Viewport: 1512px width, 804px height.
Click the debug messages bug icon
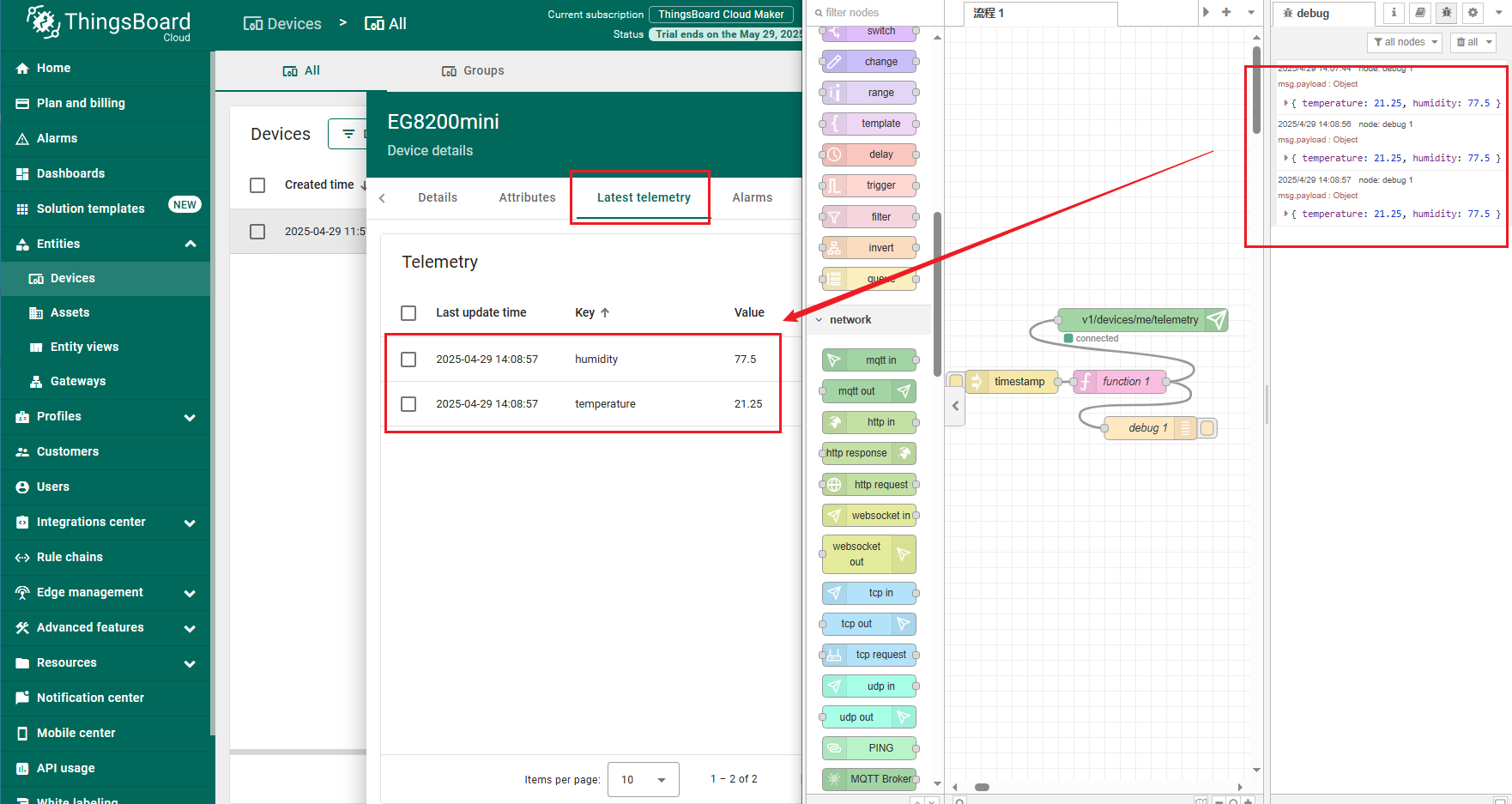tap(1447, 13)
